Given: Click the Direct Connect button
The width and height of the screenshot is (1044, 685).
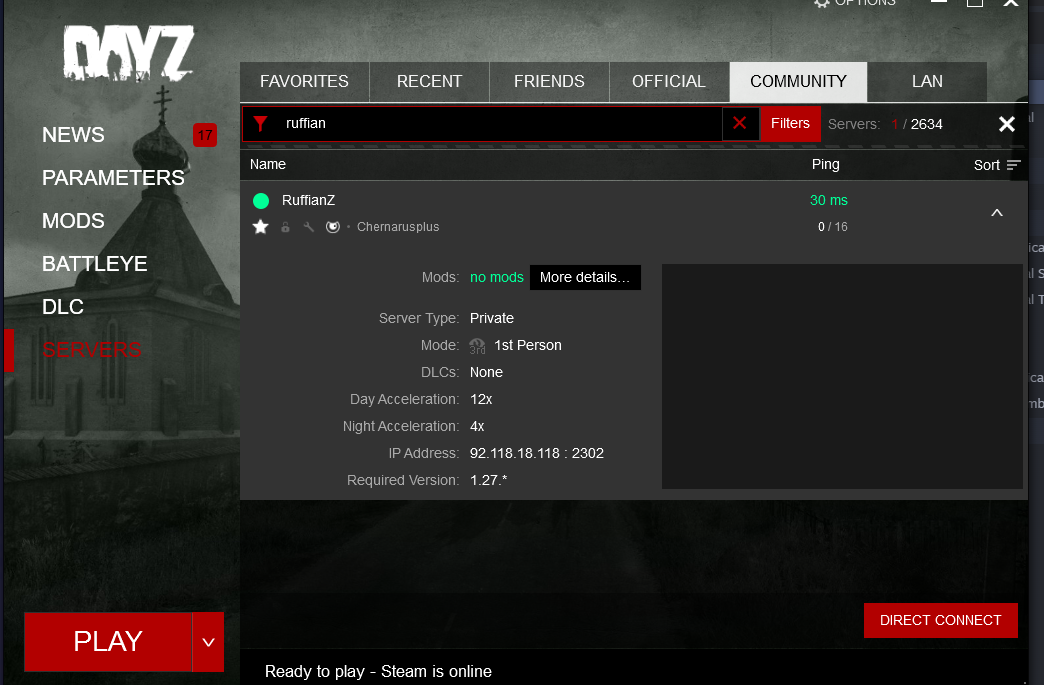Looking at the screenshot, I should (940, 620).
